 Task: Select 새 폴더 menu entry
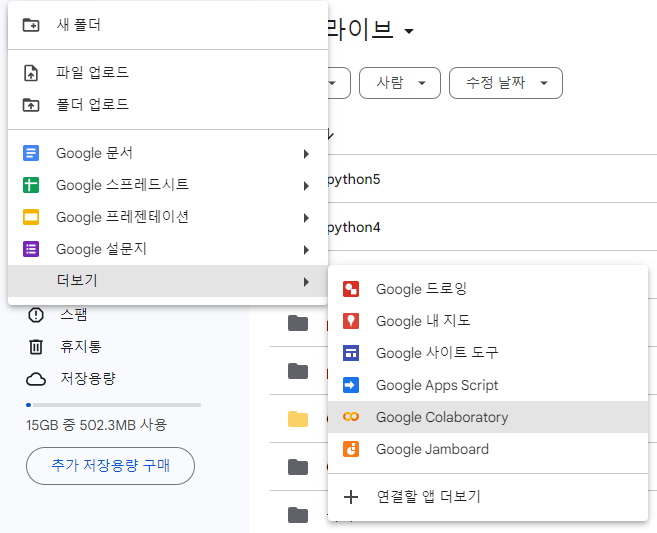(168, 25)
